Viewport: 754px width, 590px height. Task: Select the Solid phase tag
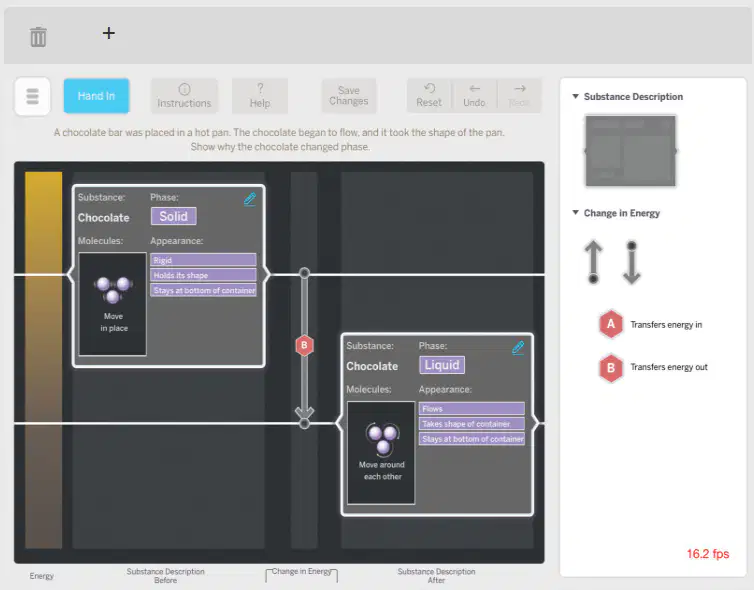[174, 216]
